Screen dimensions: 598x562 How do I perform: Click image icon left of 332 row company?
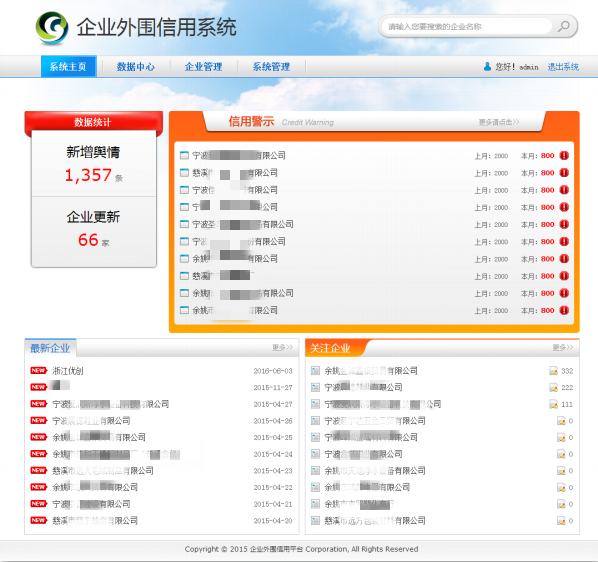tap(315, 371)
